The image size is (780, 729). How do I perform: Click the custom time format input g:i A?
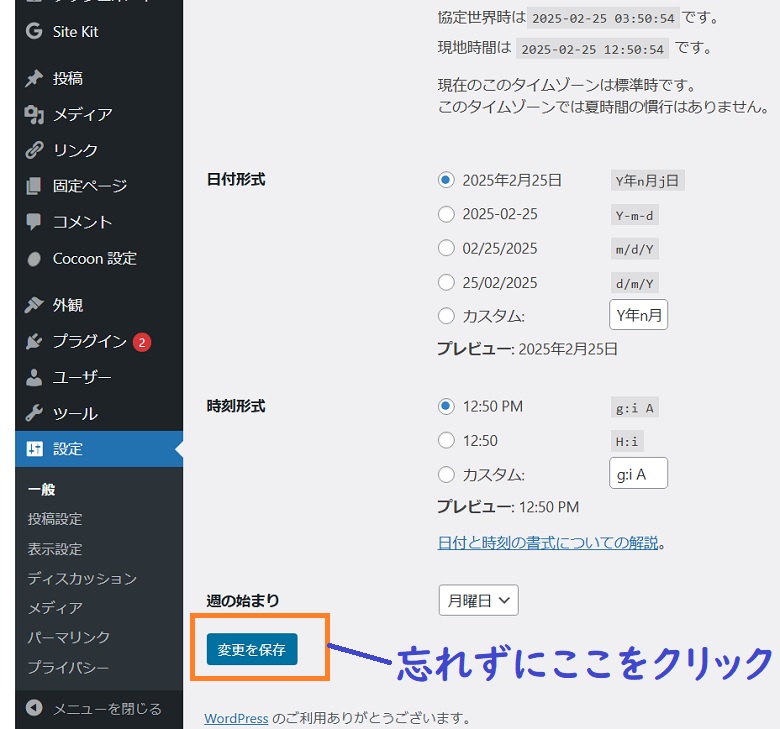pos(638,473)
